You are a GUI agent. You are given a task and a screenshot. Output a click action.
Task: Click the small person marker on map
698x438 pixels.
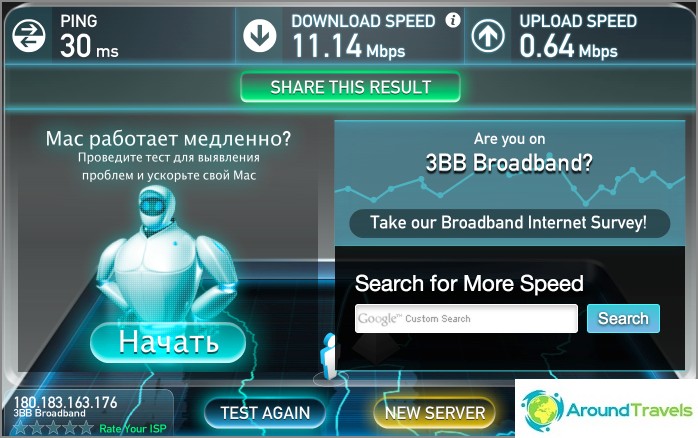[x=329, y=356]
